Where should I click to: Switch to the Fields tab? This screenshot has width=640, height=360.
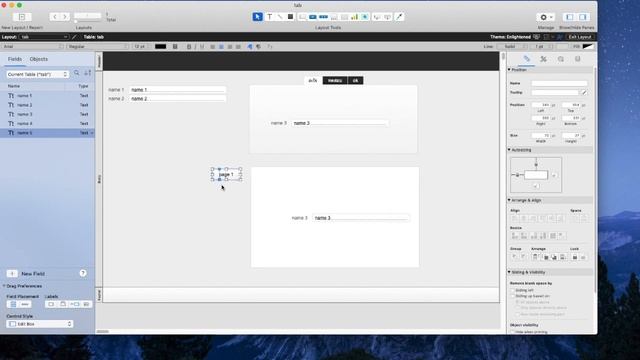(x=15, y=59)
